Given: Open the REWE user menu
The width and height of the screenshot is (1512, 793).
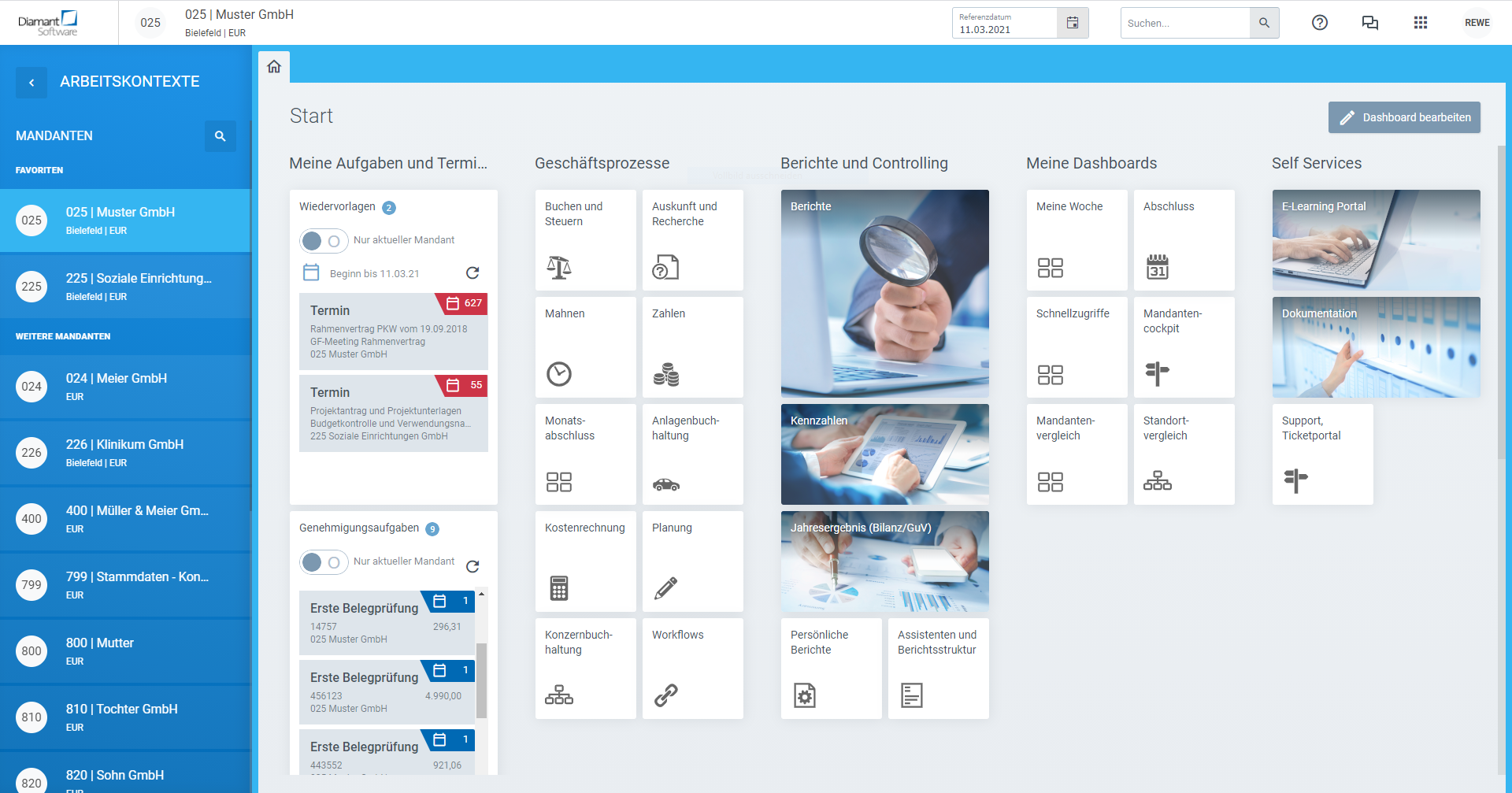Looking at the screenshot, I should (x=1477, y=23).
